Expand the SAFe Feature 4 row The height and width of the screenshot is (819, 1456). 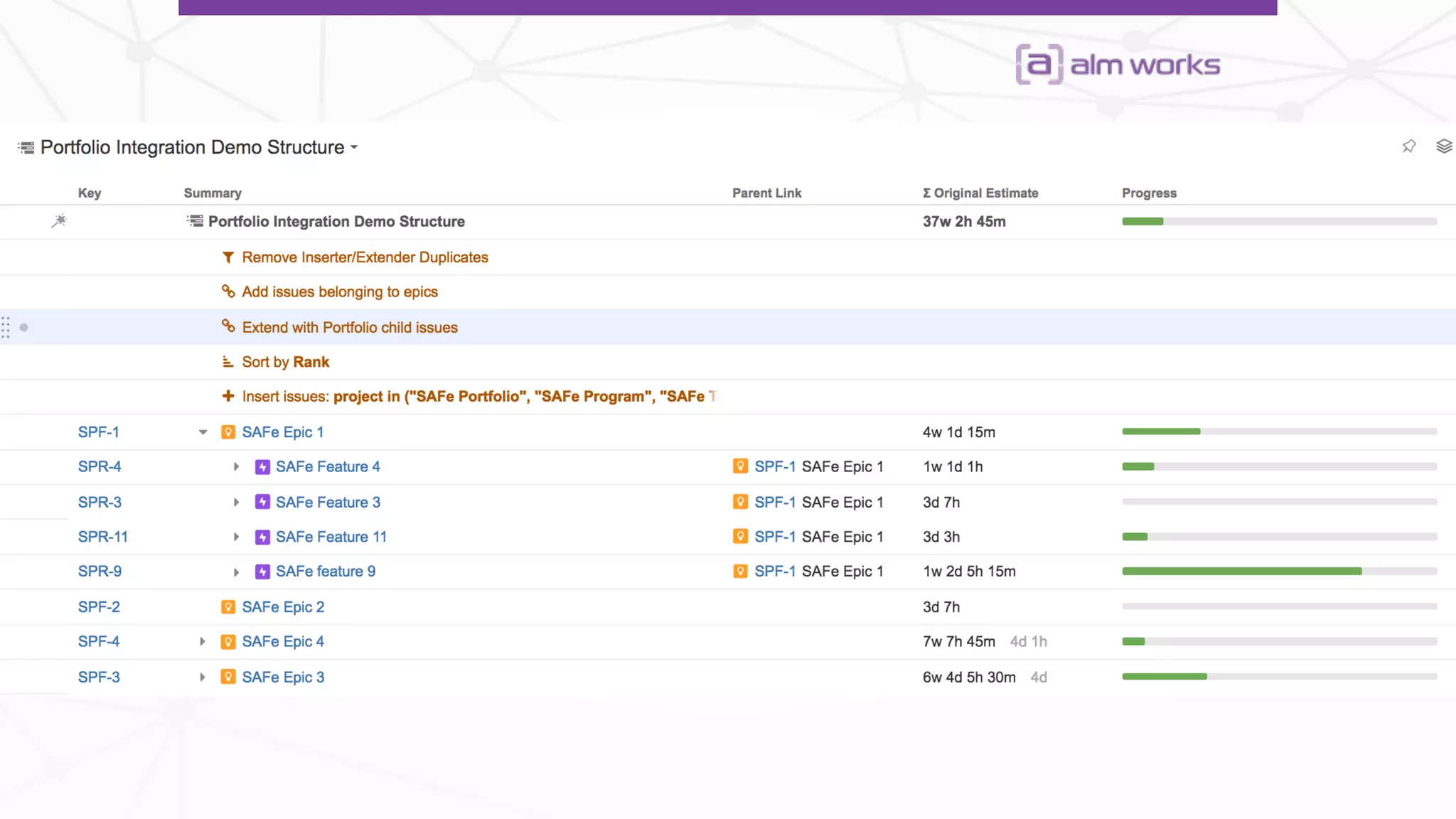point(236,467)
